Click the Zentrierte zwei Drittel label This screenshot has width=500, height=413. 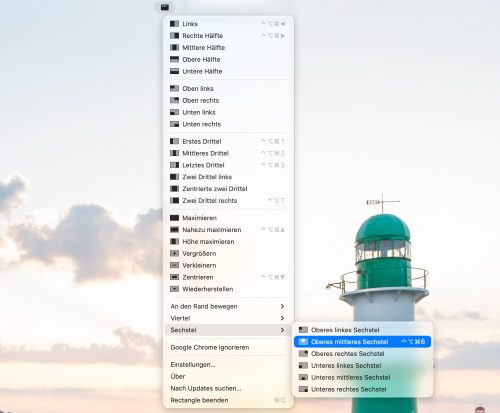click(215, 189)
